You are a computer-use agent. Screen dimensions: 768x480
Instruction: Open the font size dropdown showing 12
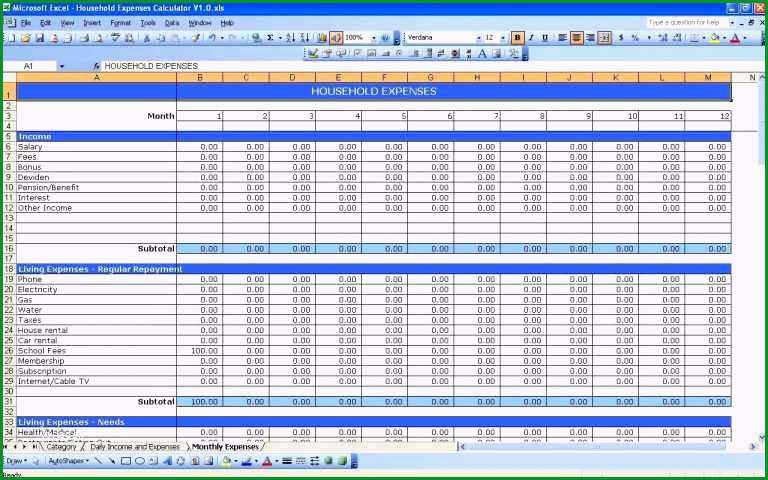(503, 38)
